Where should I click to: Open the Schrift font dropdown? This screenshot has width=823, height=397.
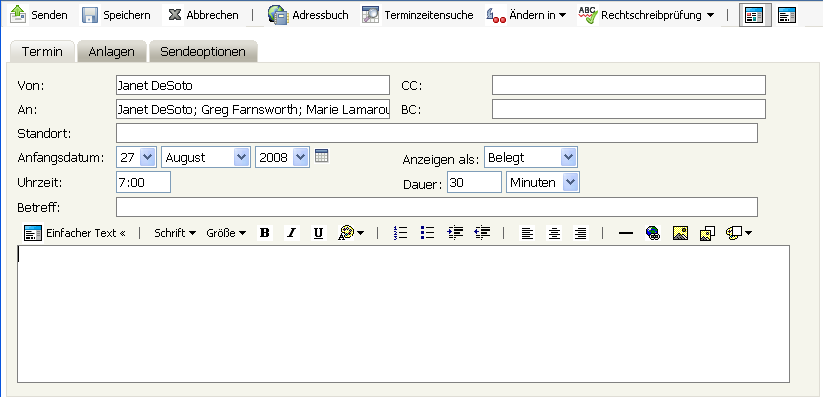click(175, 233)
